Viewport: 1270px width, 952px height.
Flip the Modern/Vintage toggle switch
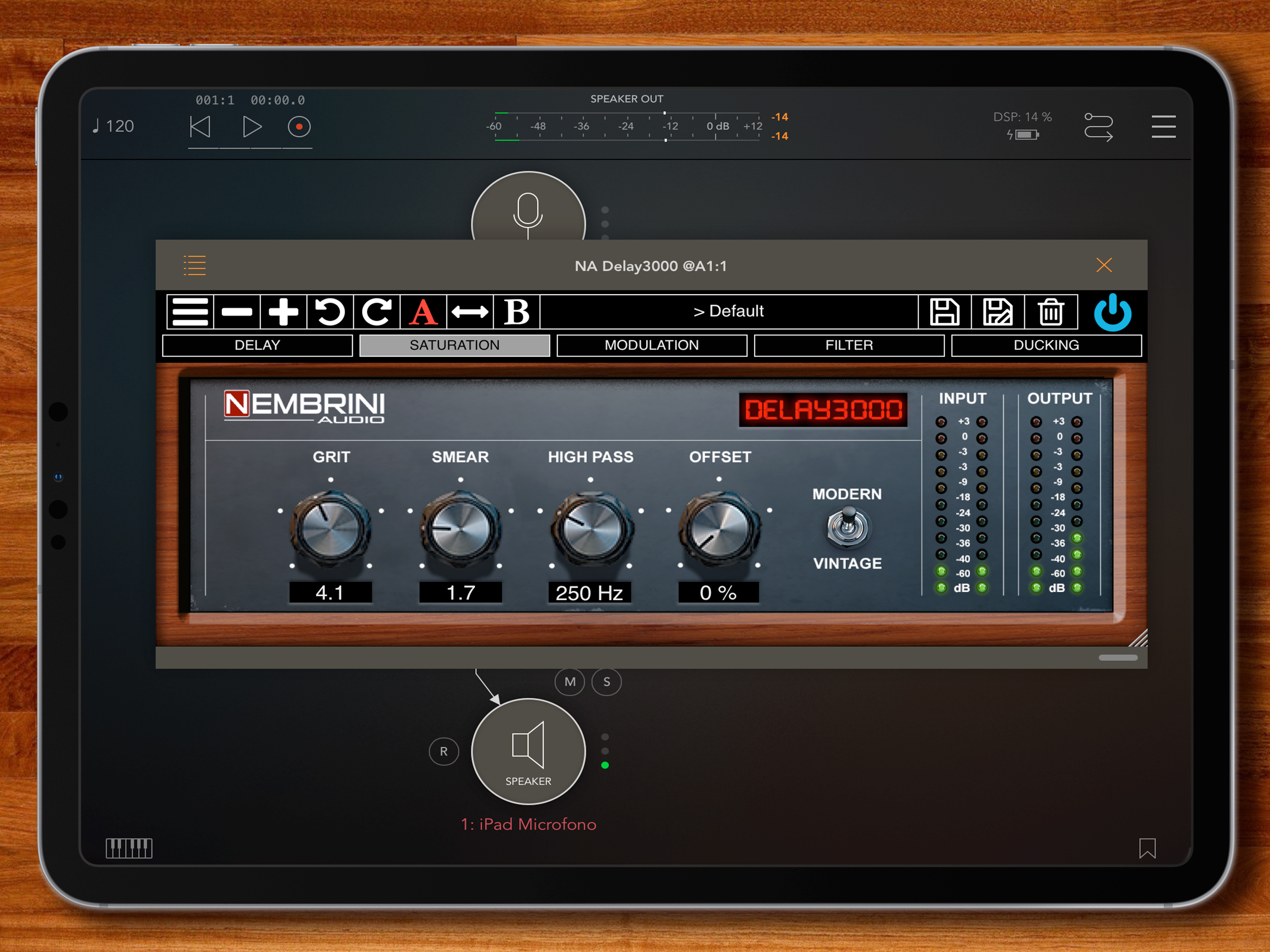click(x=847, y=527)
